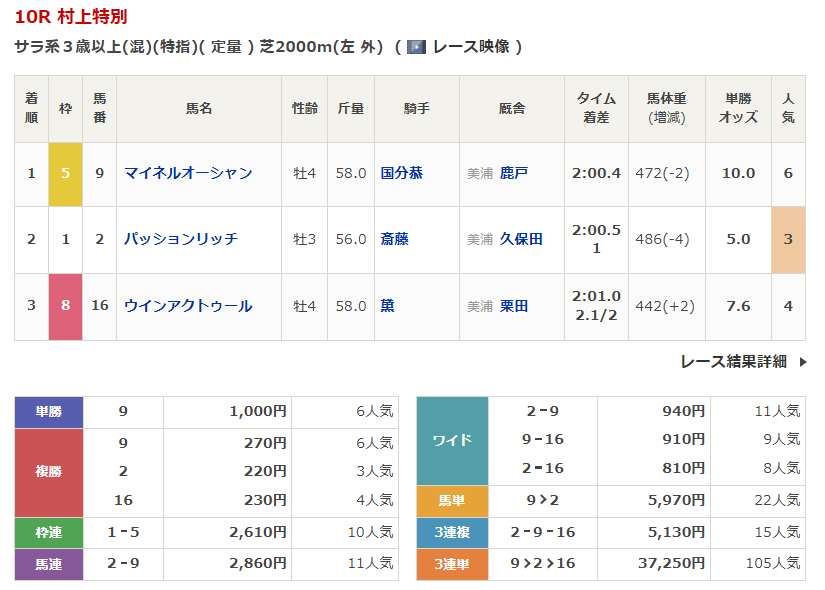Click the orange 3連単 payout label
825x590 pixels.
point(452,564)
